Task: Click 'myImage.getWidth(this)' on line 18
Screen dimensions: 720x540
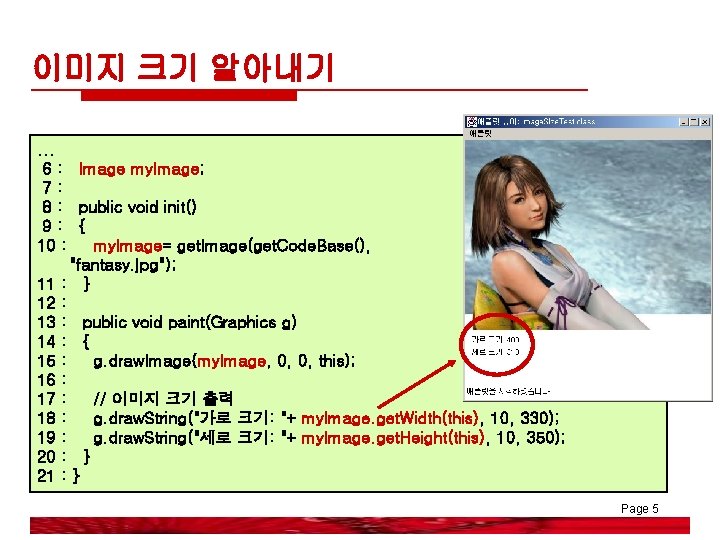Action: click(390, 418)
